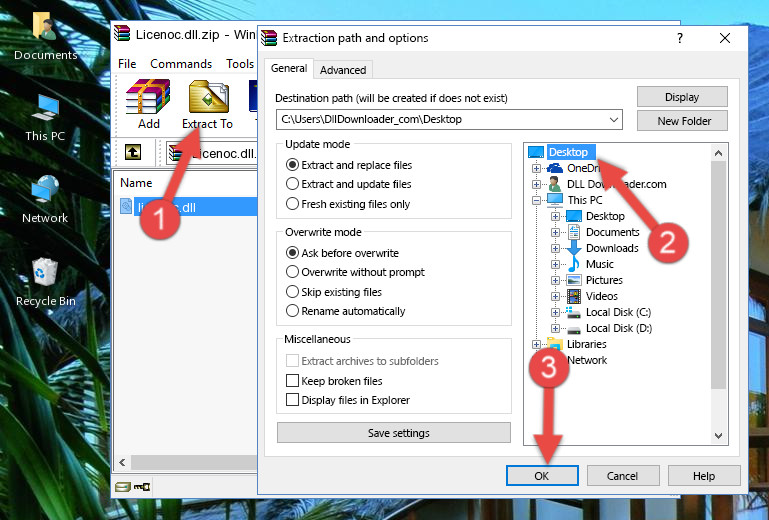The image size is (769, 520).
Task: Click the Videos film icon in tree
Action: (x=574, y=296)
